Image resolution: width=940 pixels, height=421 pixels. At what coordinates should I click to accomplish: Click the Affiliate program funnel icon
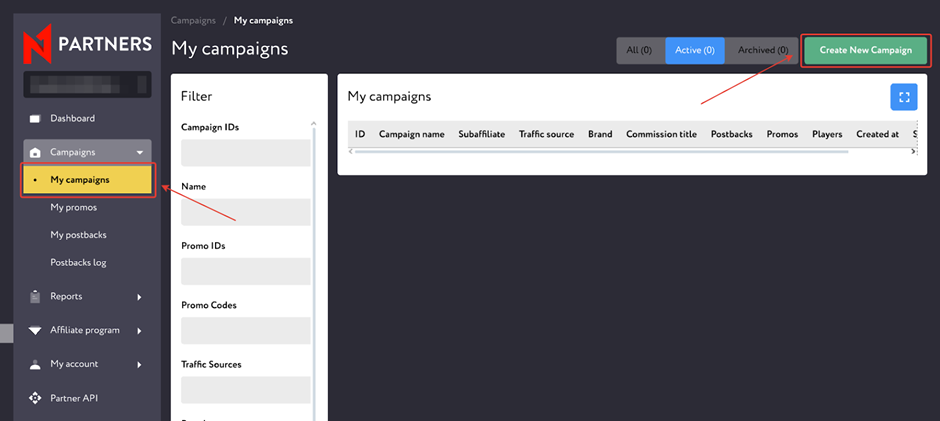tap(35, 331)
